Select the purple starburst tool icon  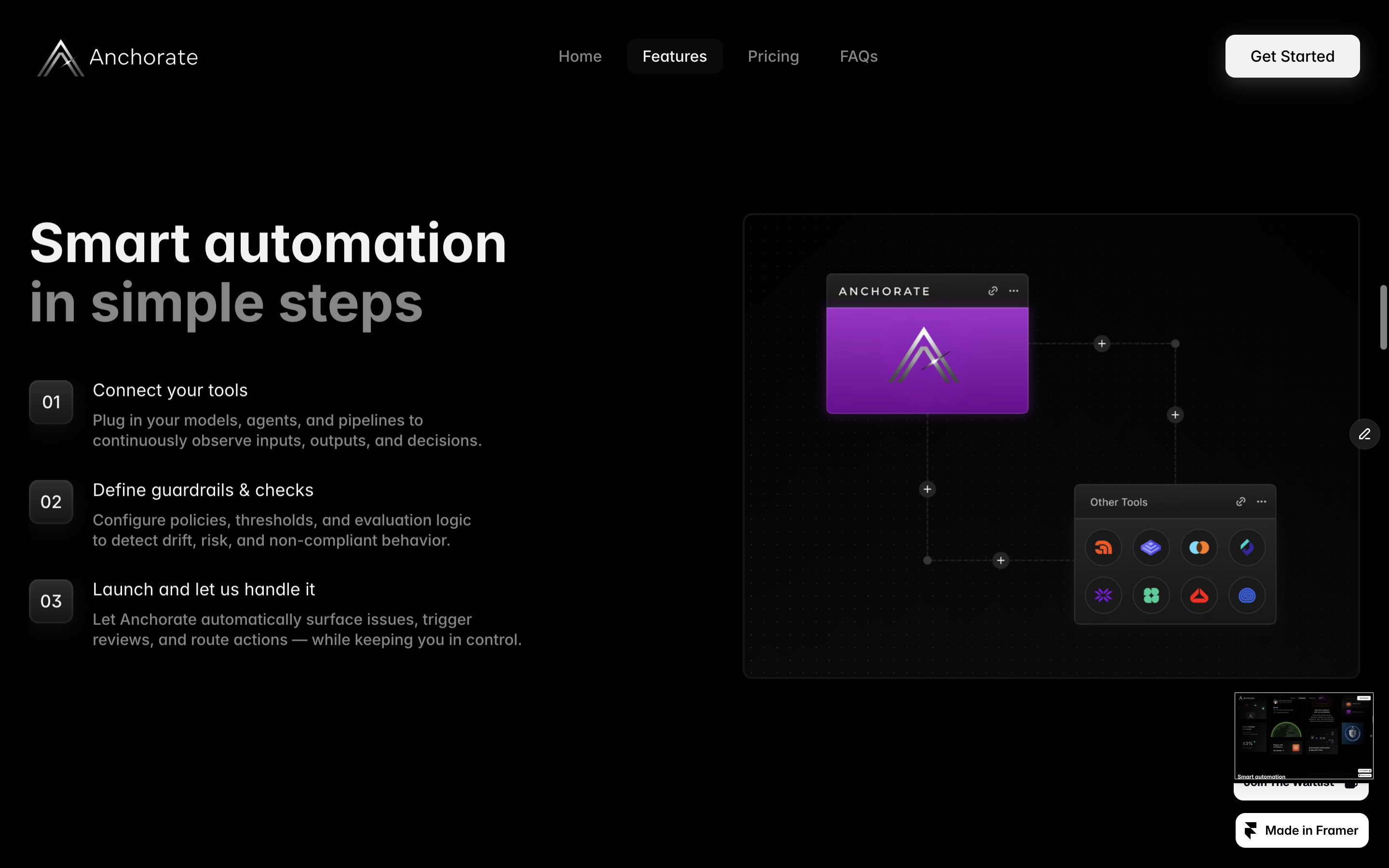[1103, 596]
